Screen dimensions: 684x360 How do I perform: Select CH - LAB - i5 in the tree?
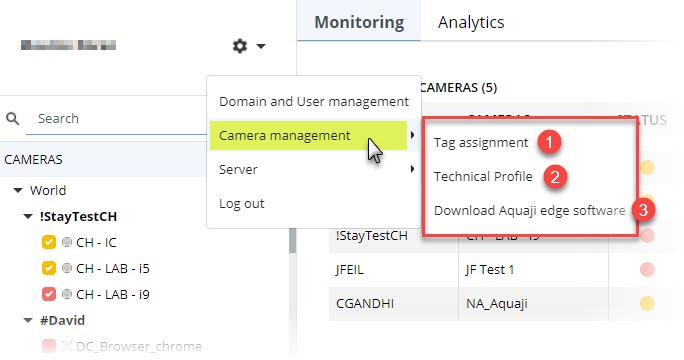point(113,268)
